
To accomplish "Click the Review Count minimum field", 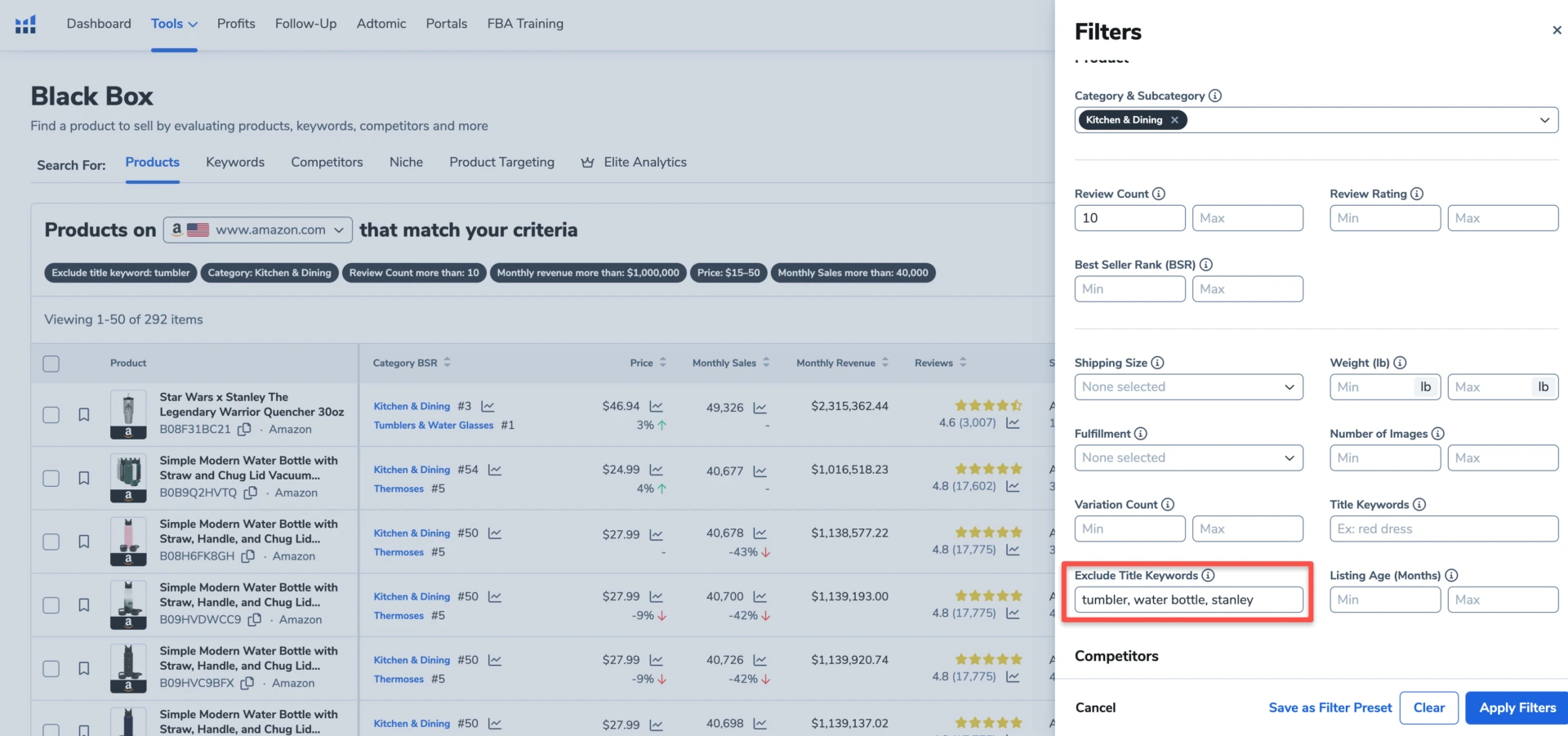I will [x=1129, y=218].
